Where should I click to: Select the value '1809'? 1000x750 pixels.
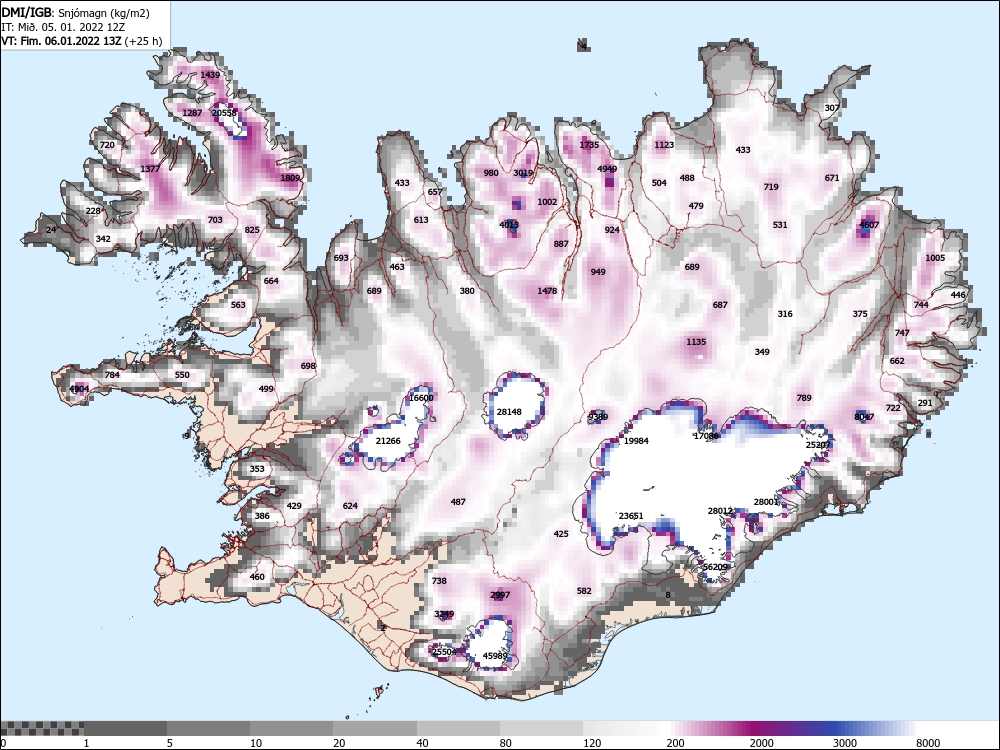point(290,178)
